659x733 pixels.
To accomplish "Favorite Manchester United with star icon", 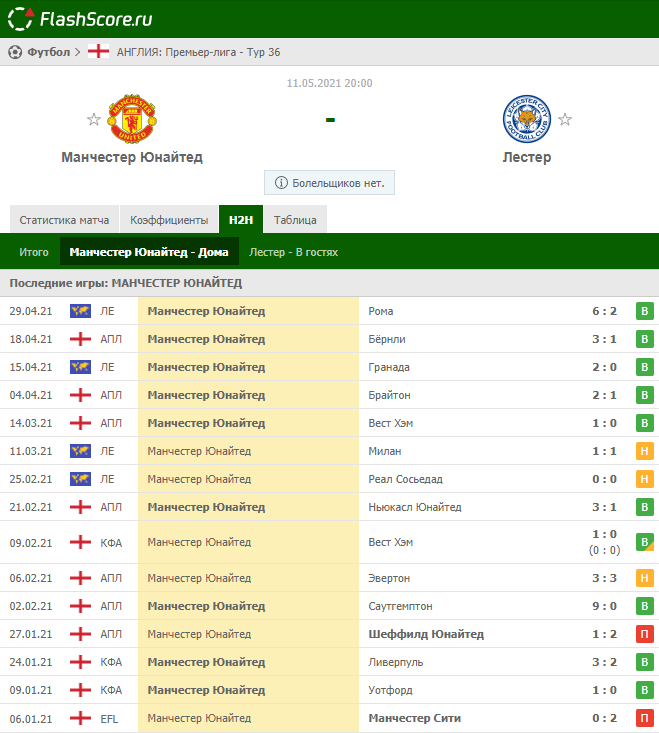I will pyautogui.click(x=94, y=120).
